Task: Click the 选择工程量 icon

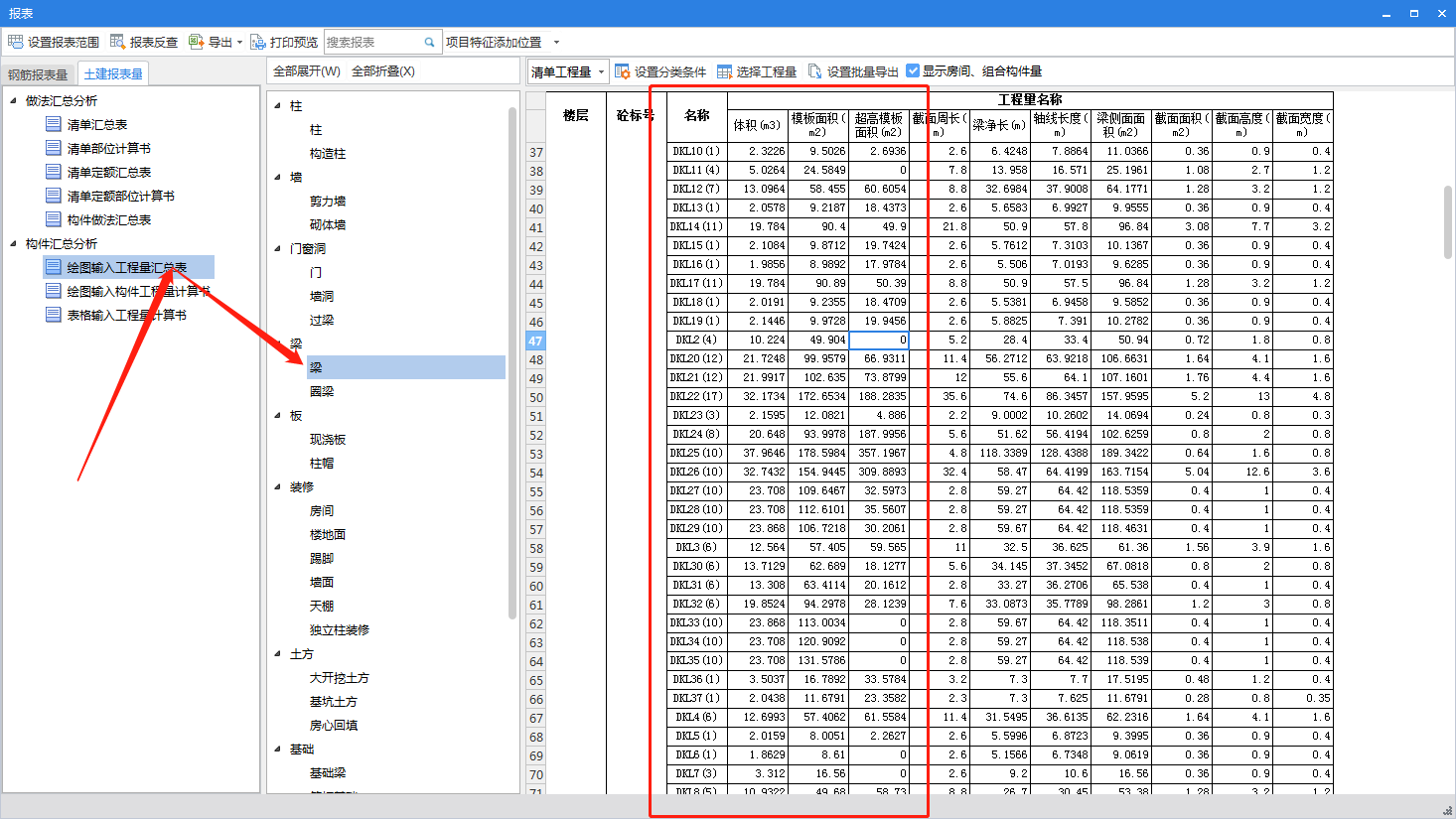Action: 724,71
